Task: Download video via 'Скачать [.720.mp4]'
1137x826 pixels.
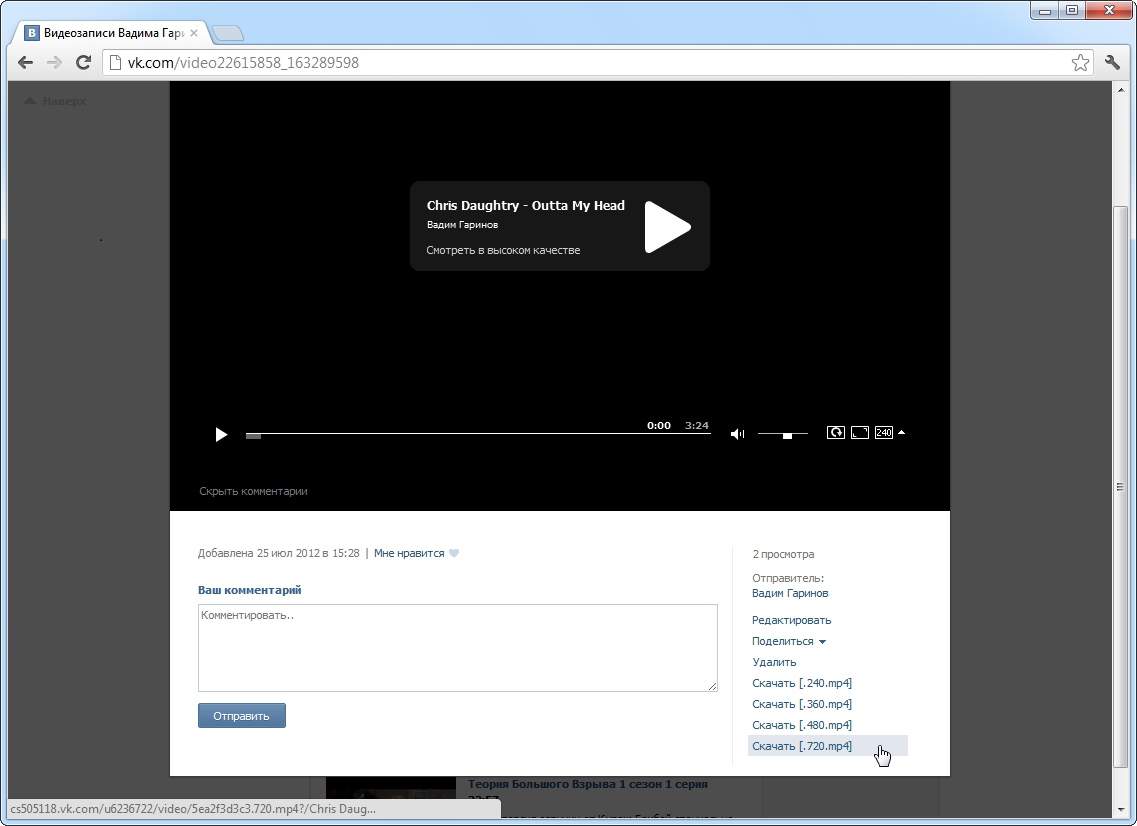Action: click(x=827, y=746)
